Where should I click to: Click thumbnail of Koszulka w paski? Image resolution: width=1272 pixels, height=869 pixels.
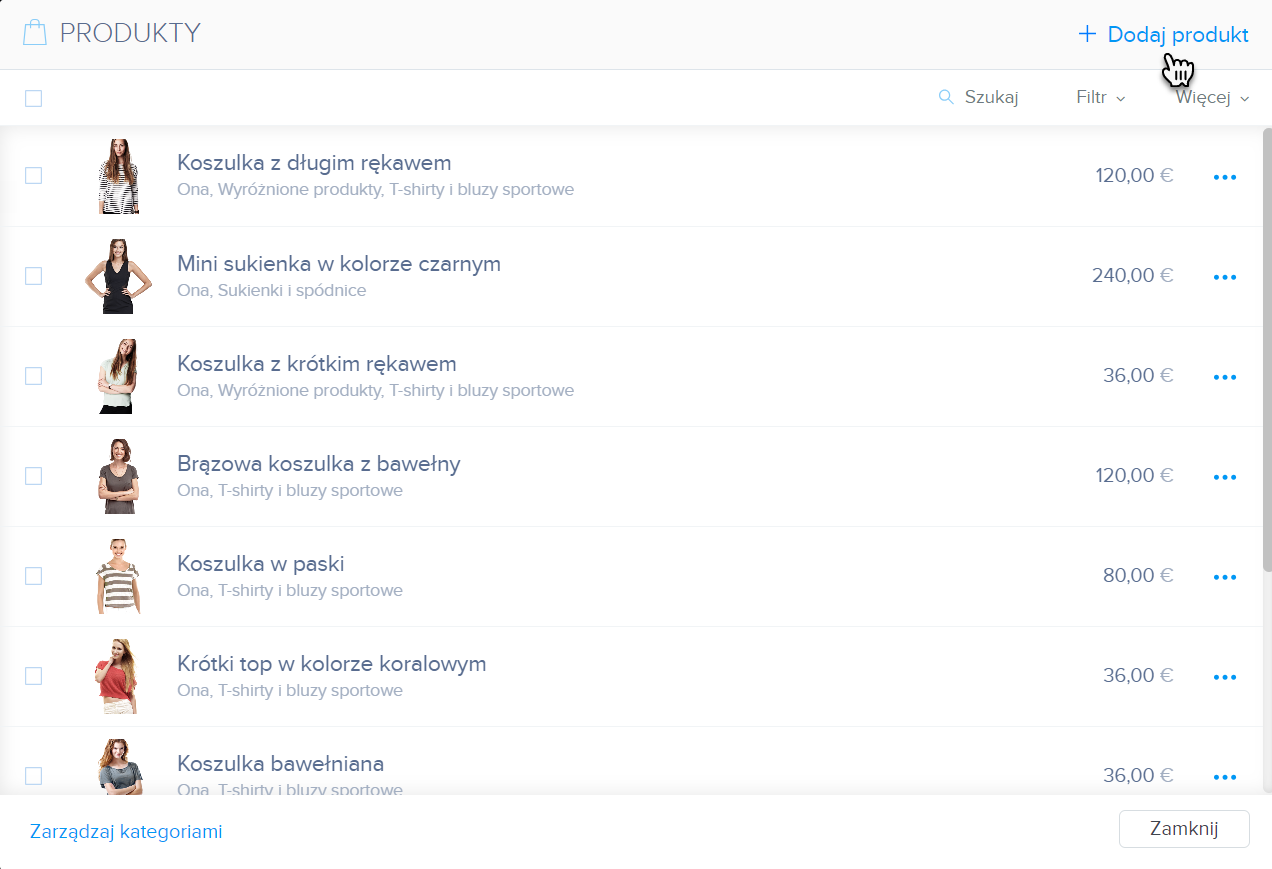118,576
